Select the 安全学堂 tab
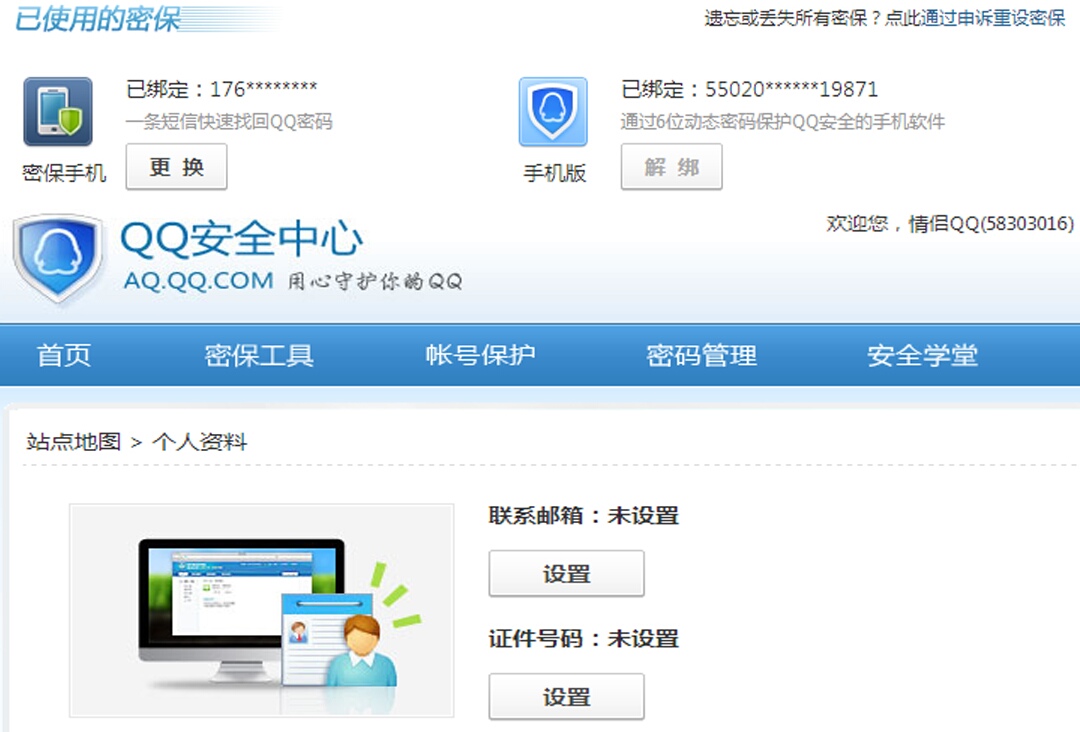Viewport: 1080px width, 732px height. (x=922, y=355)
